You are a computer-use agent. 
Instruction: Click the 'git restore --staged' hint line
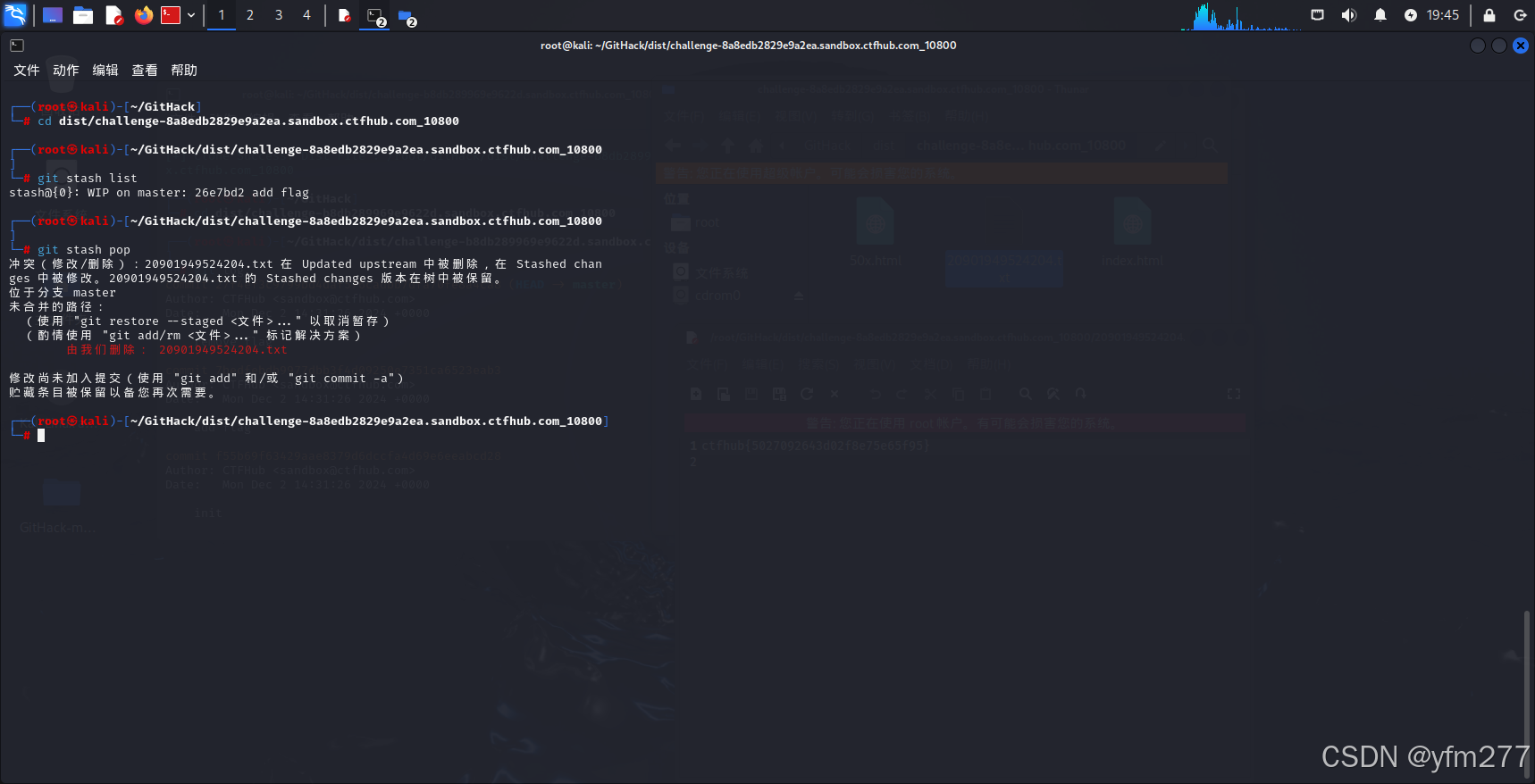(207, 321)
